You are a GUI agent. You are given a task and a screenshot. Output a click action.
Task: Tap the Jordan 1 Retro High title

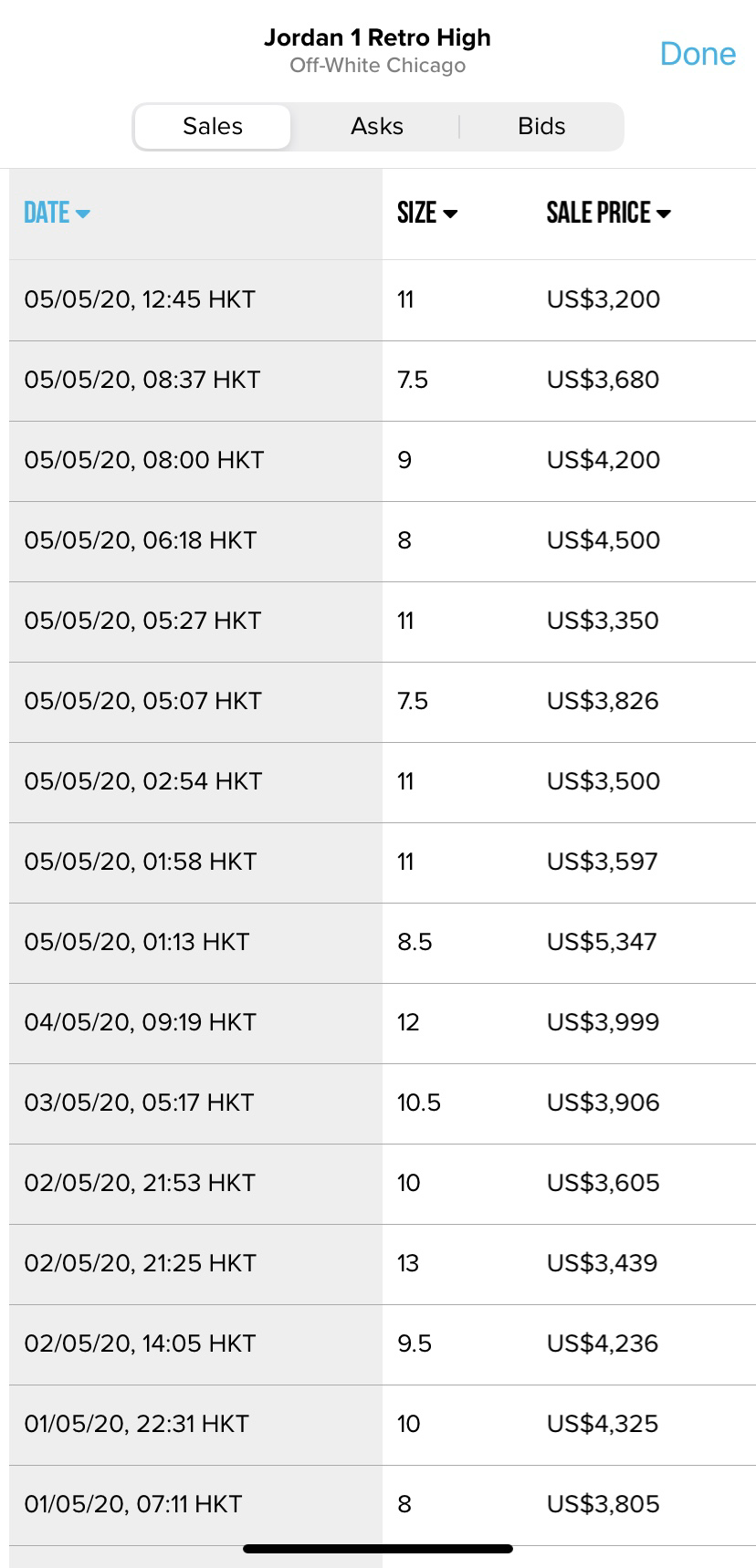377,38
